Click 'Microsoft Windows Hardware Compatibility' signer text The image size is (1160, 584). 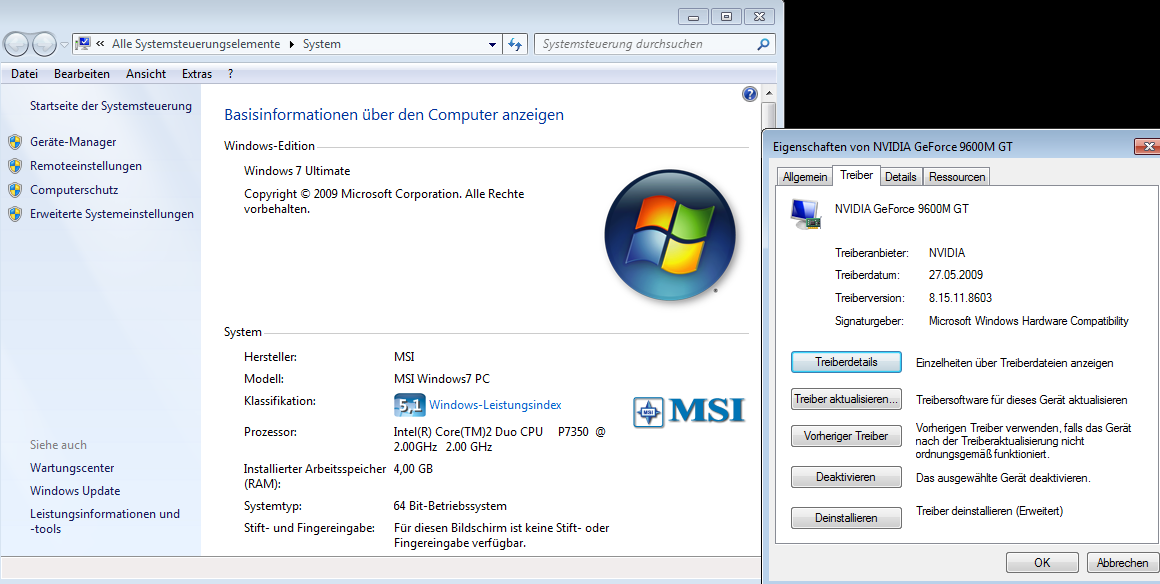(1028, 320)
